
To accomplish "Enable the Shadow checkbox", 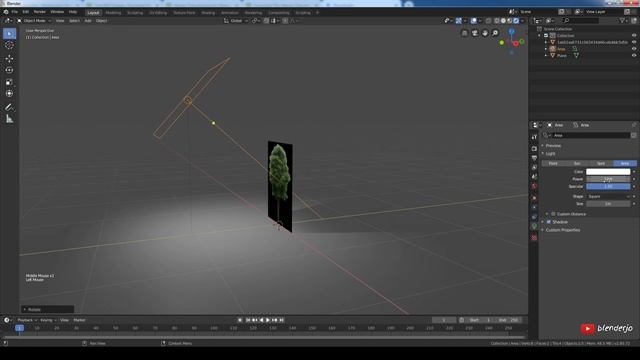I will 549,222.
